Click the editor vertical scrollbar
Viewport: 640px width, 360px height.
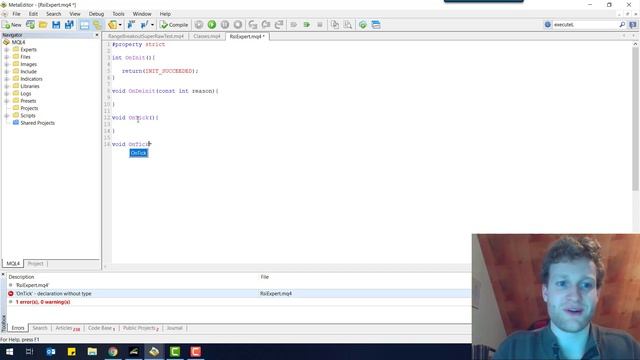(x=635, y=118)
